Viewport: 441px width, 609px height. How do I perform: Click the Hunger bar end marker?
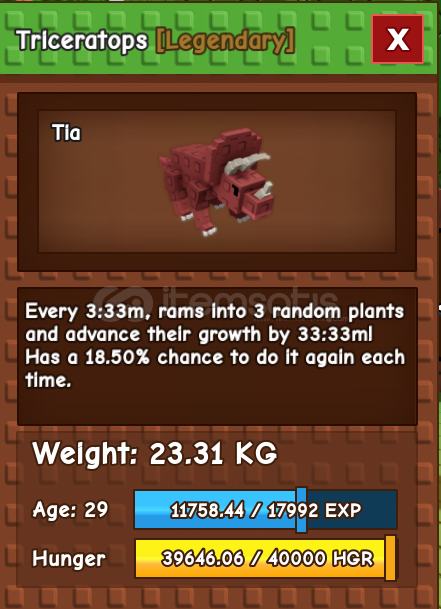point(390,558)
